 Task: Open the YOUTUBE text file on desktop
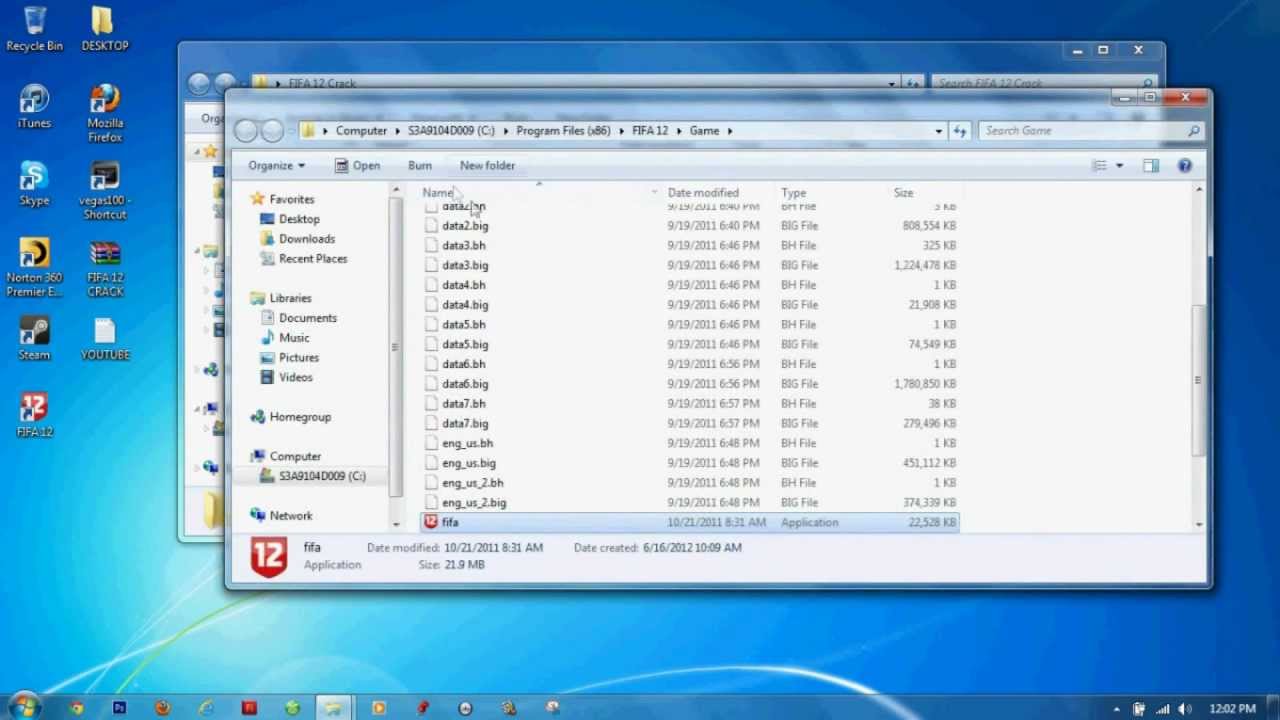click(104, 338)
